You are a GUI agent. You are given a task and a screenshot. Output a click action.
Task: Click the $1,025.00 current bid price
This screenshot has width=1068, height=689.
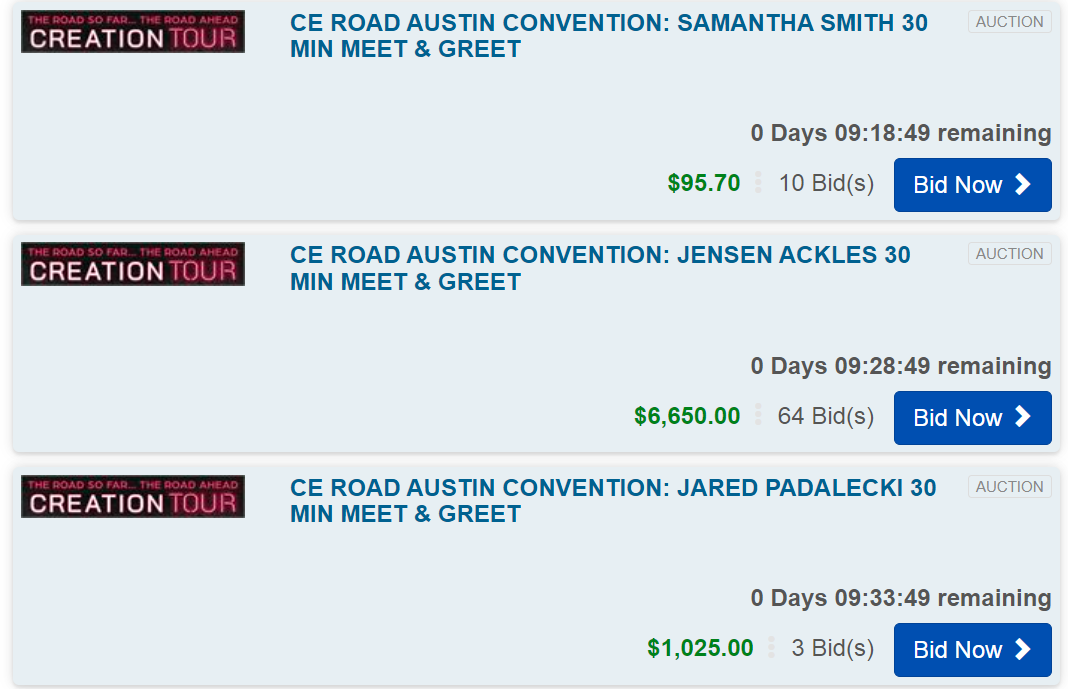[700, 648]
